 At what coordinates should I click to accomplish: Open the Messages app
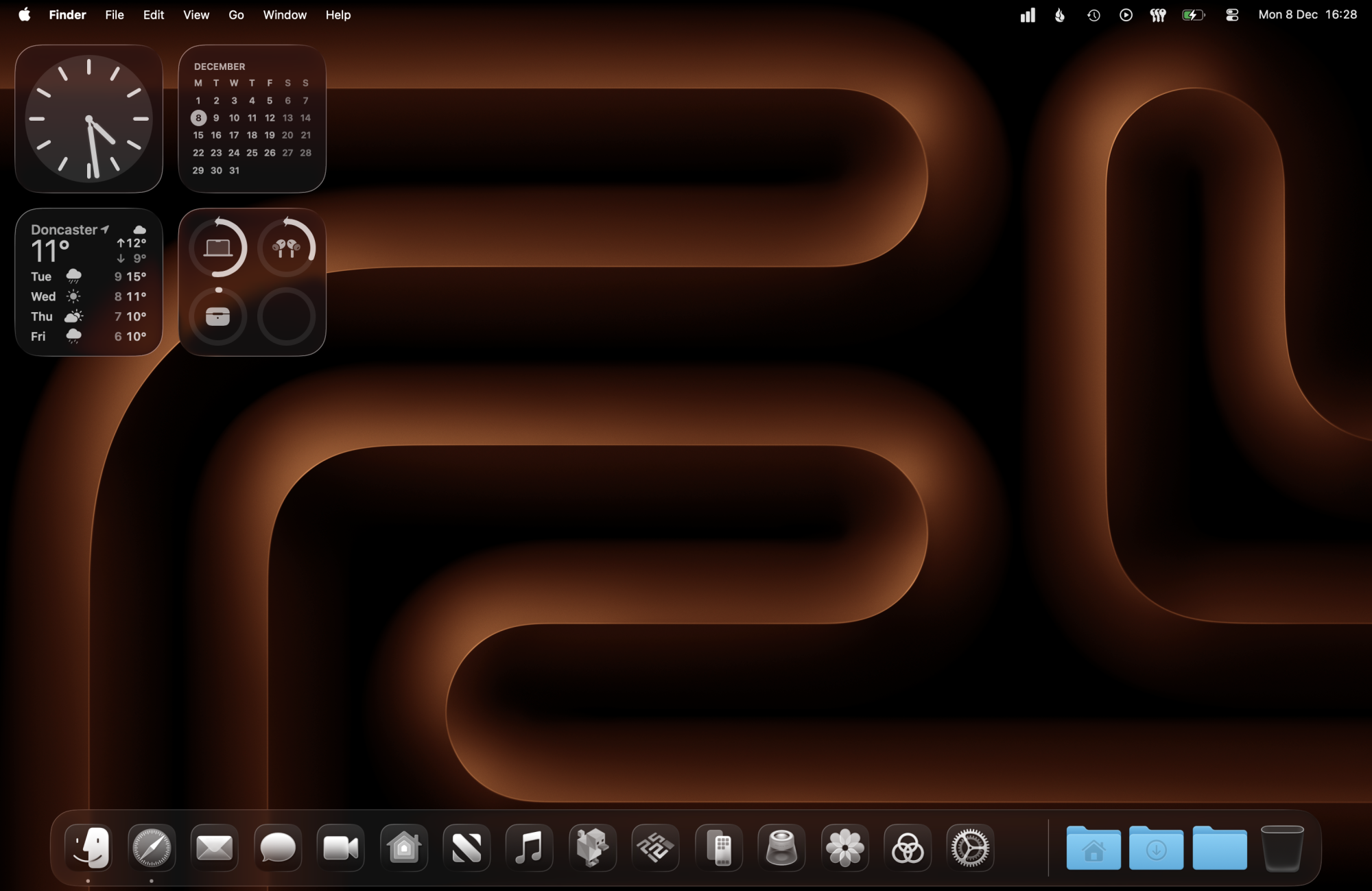pos(277,848)
